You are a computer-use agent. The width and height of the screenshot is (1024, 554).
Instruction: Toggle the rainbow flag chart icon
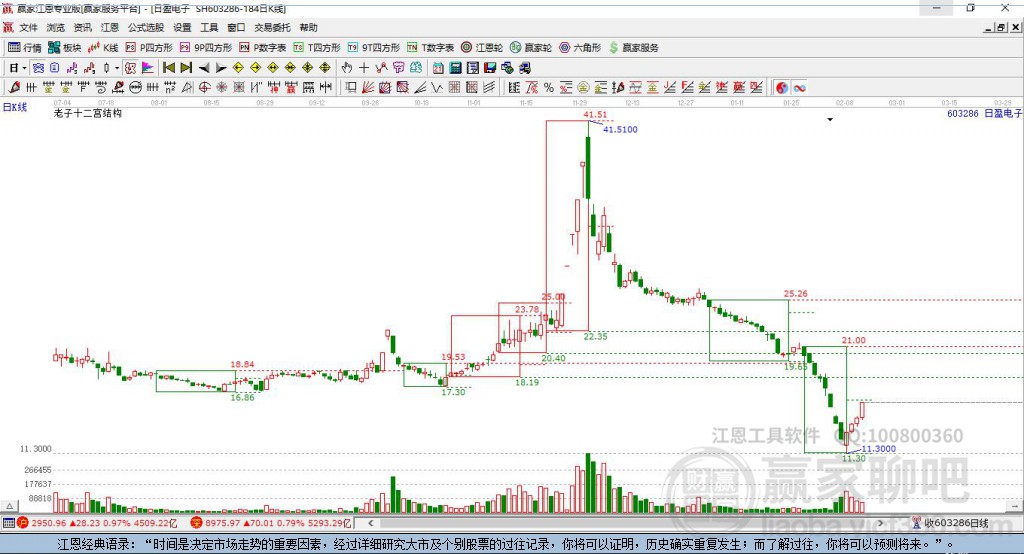coord(148,68)
